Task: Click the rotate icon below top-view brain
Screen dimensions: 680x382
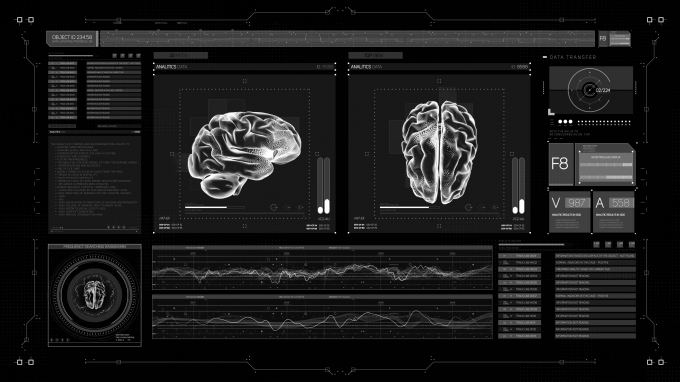Action: pyautogui.click(x=468, y=208)
